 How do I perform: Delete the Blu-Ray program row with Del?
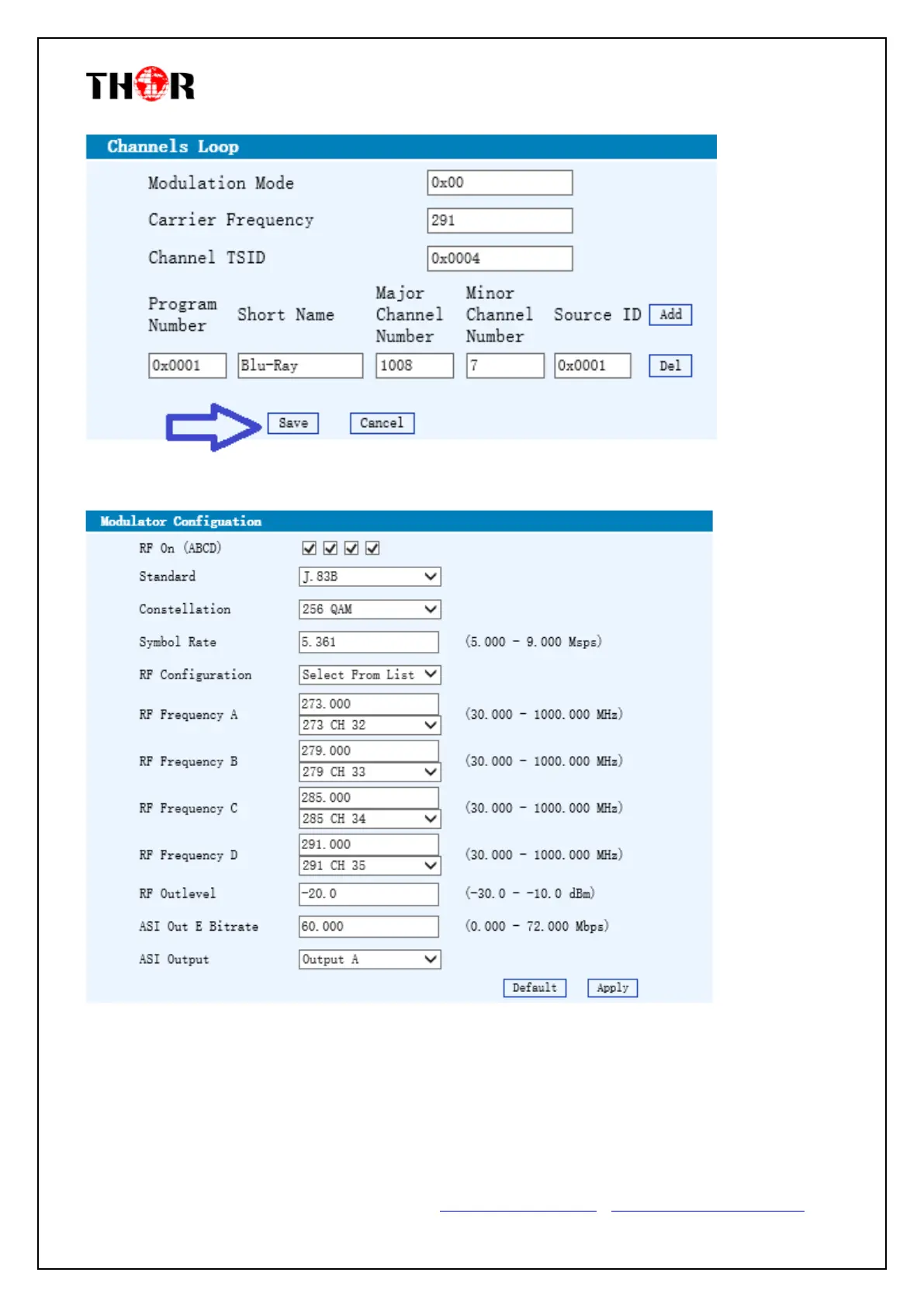670,366
